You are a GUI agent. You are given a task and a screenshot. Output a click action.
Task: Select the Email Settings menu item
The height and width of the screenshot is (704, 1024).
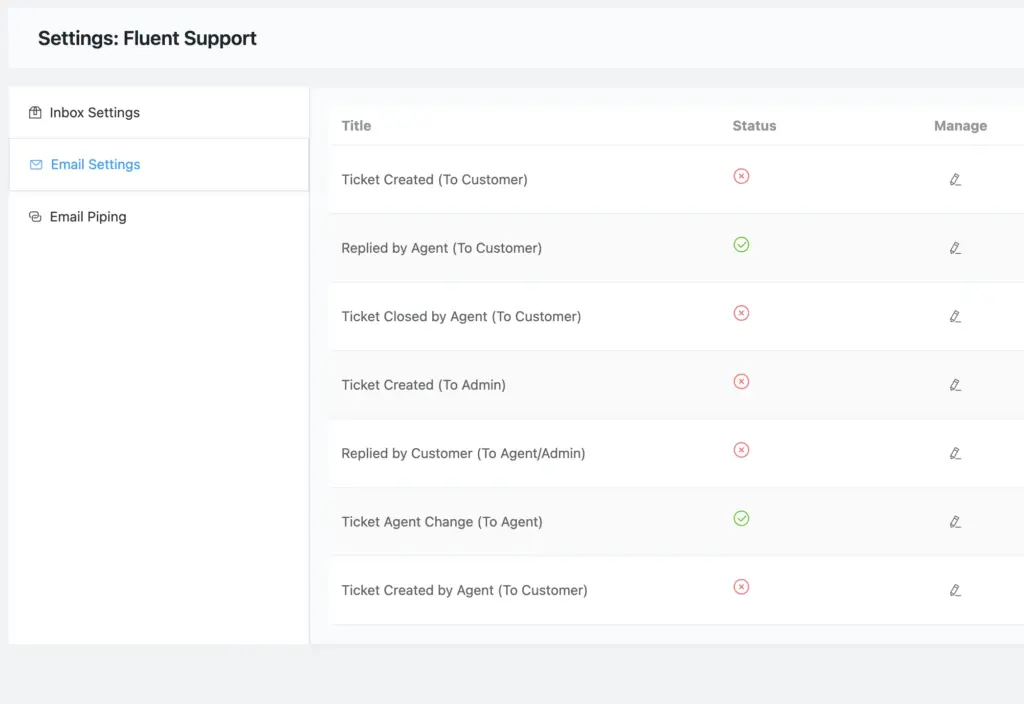click(x=159, y=165)
